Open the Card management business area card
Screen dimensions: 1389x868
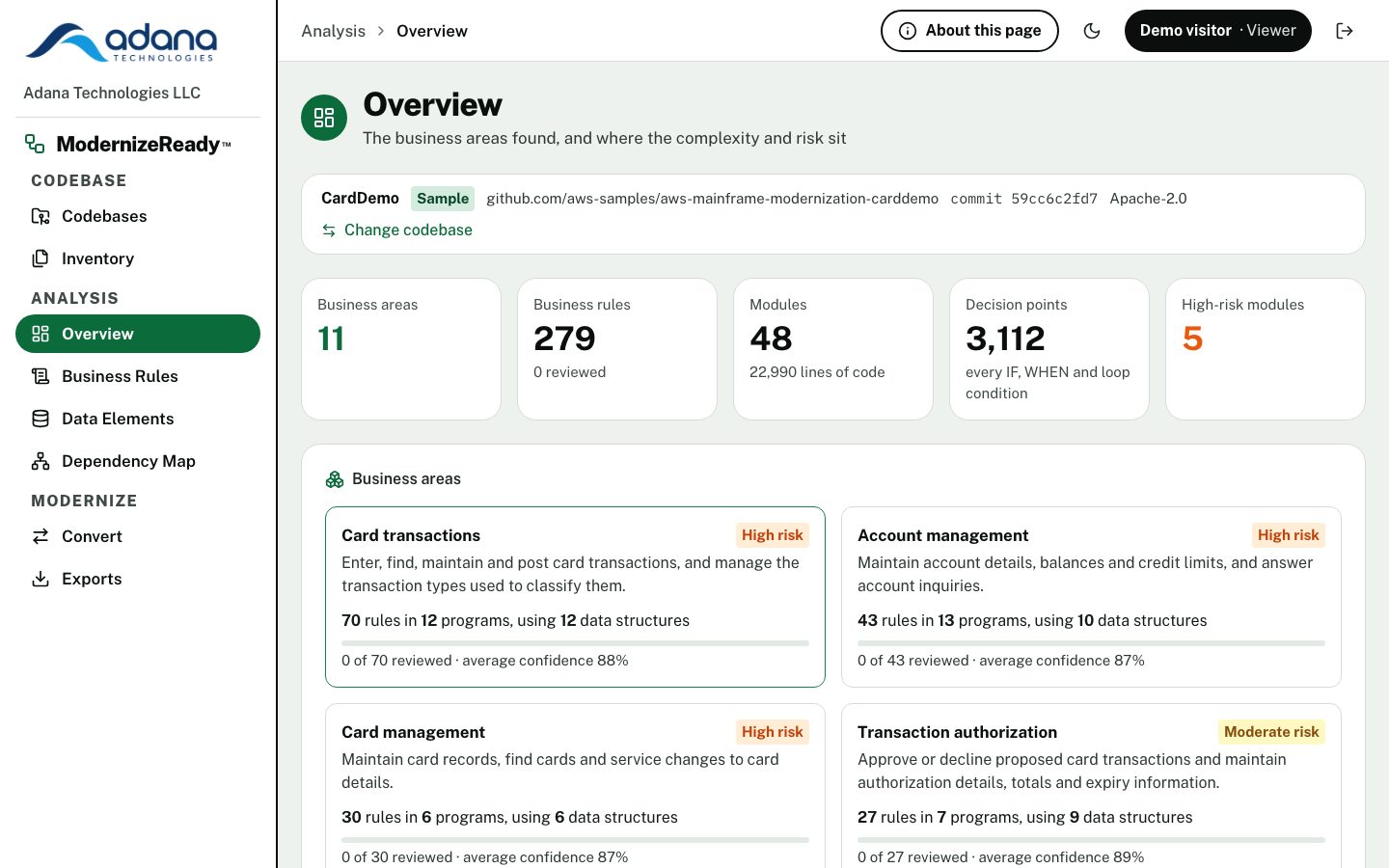click(x=575, y=786)
